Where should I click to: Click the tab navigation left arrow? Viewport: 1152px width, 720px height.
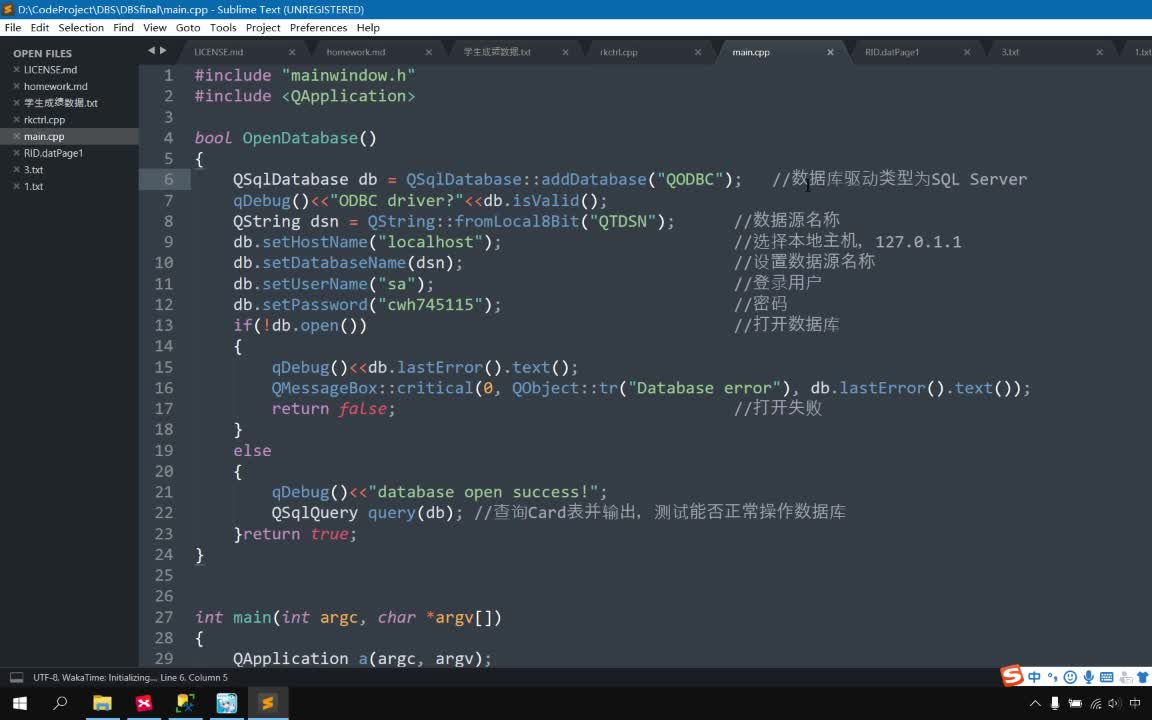151,50
